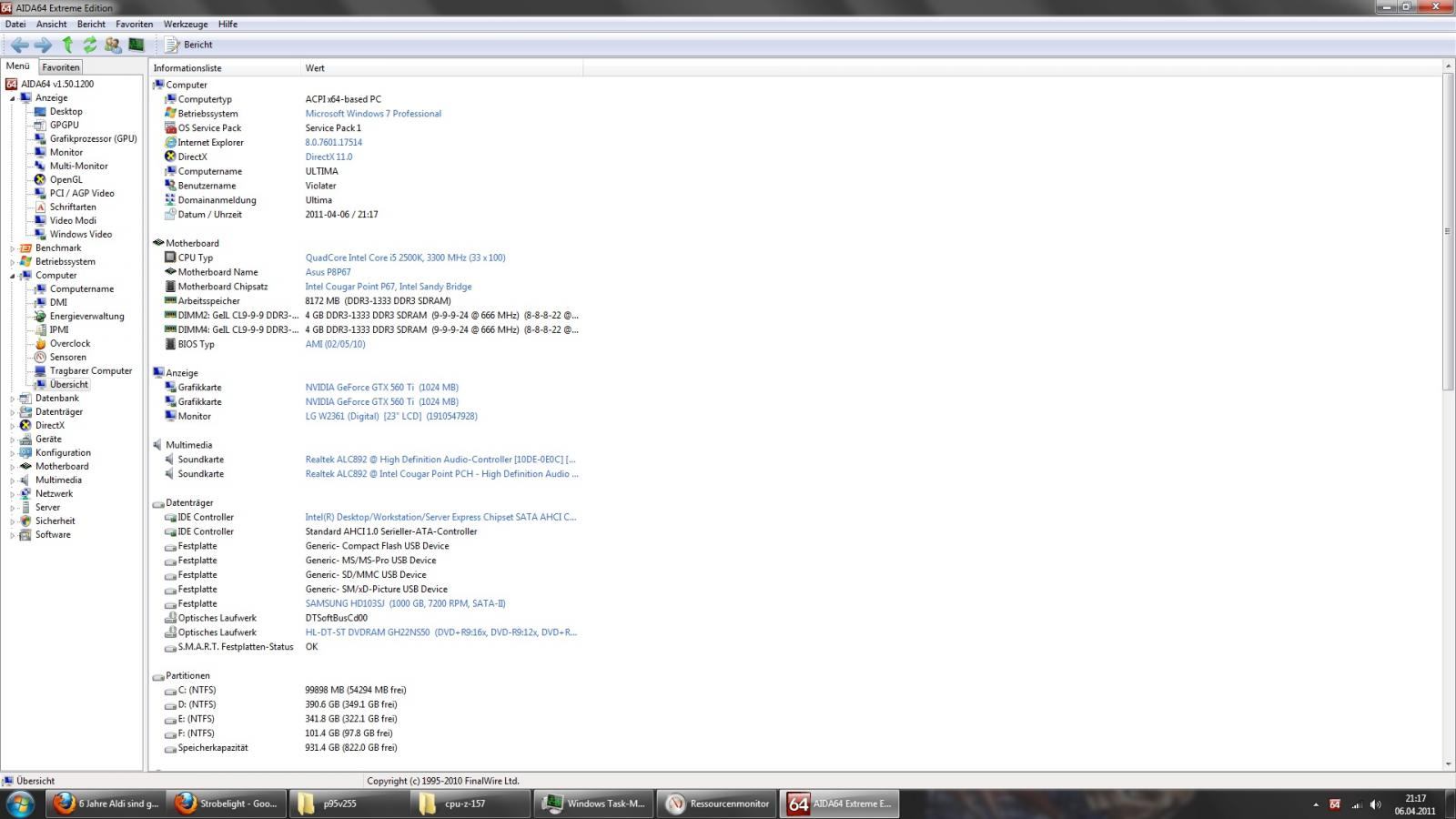Viewport: 1456px width, 819px height.
Task: Select the Energieverwaltung icon in the tree
Action: coord(40,317)
